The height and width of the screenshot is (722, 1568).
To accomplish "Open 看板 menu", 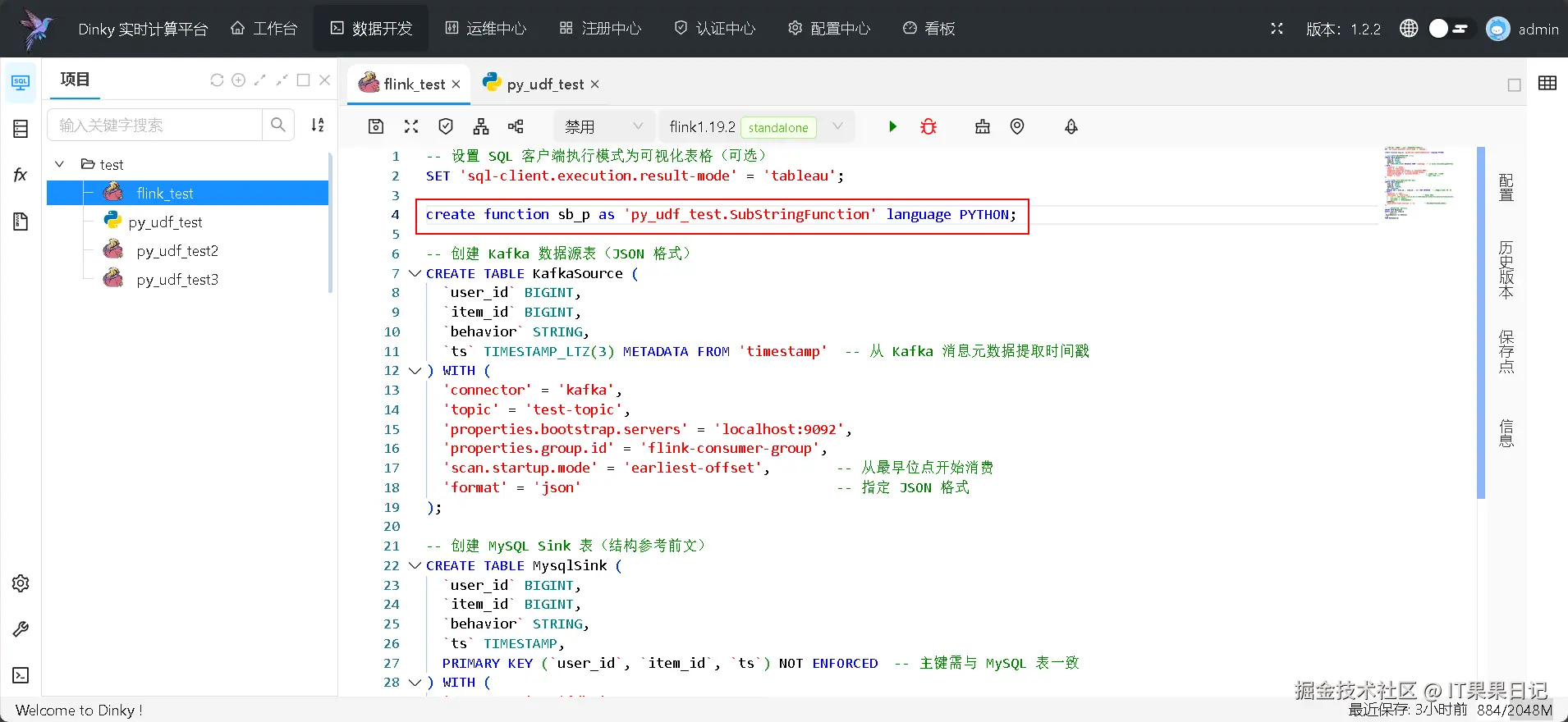I will click(929, 29).
